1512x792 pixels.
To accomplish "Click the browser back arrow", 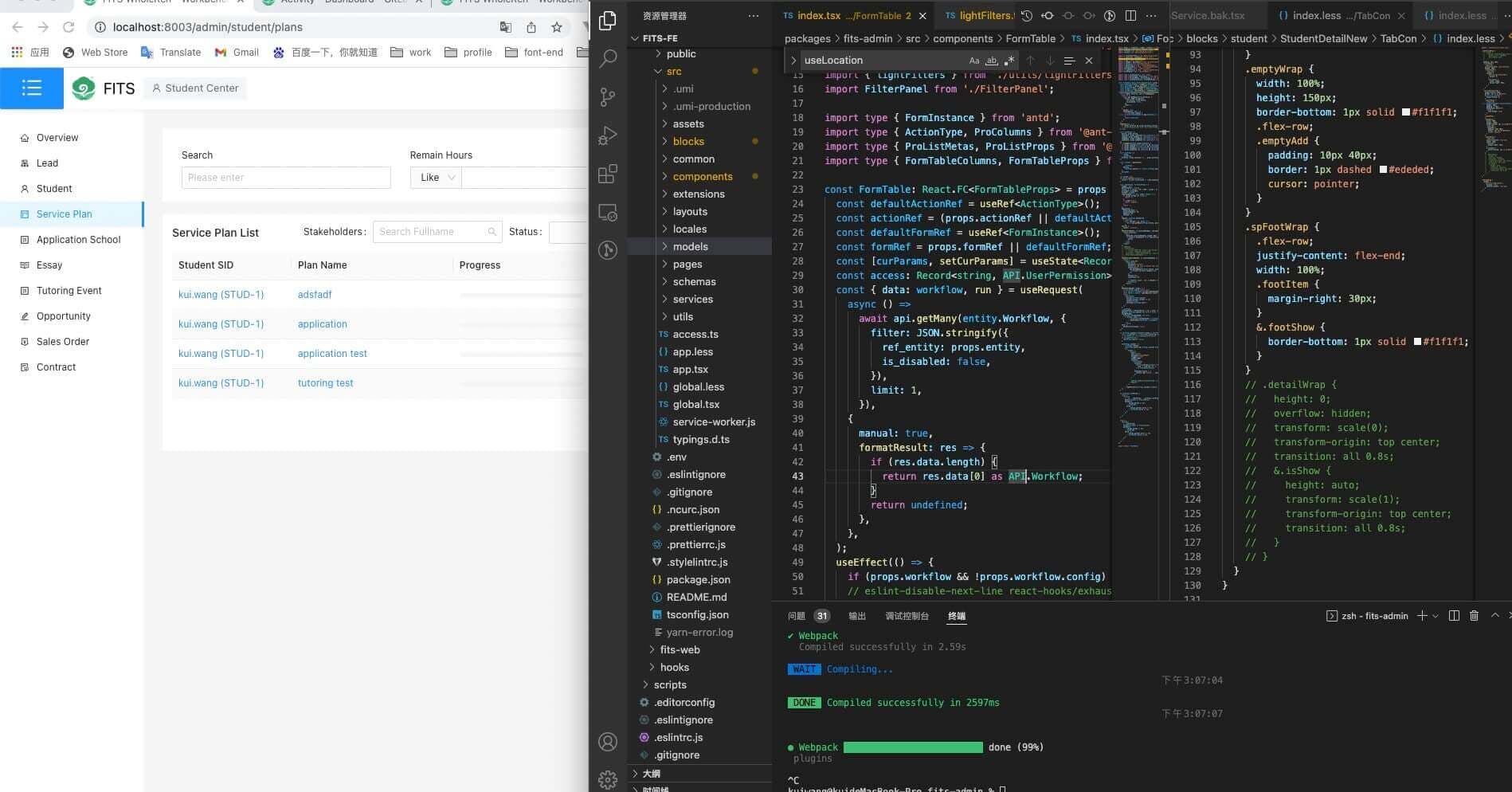I will click(x=18, y=27).
